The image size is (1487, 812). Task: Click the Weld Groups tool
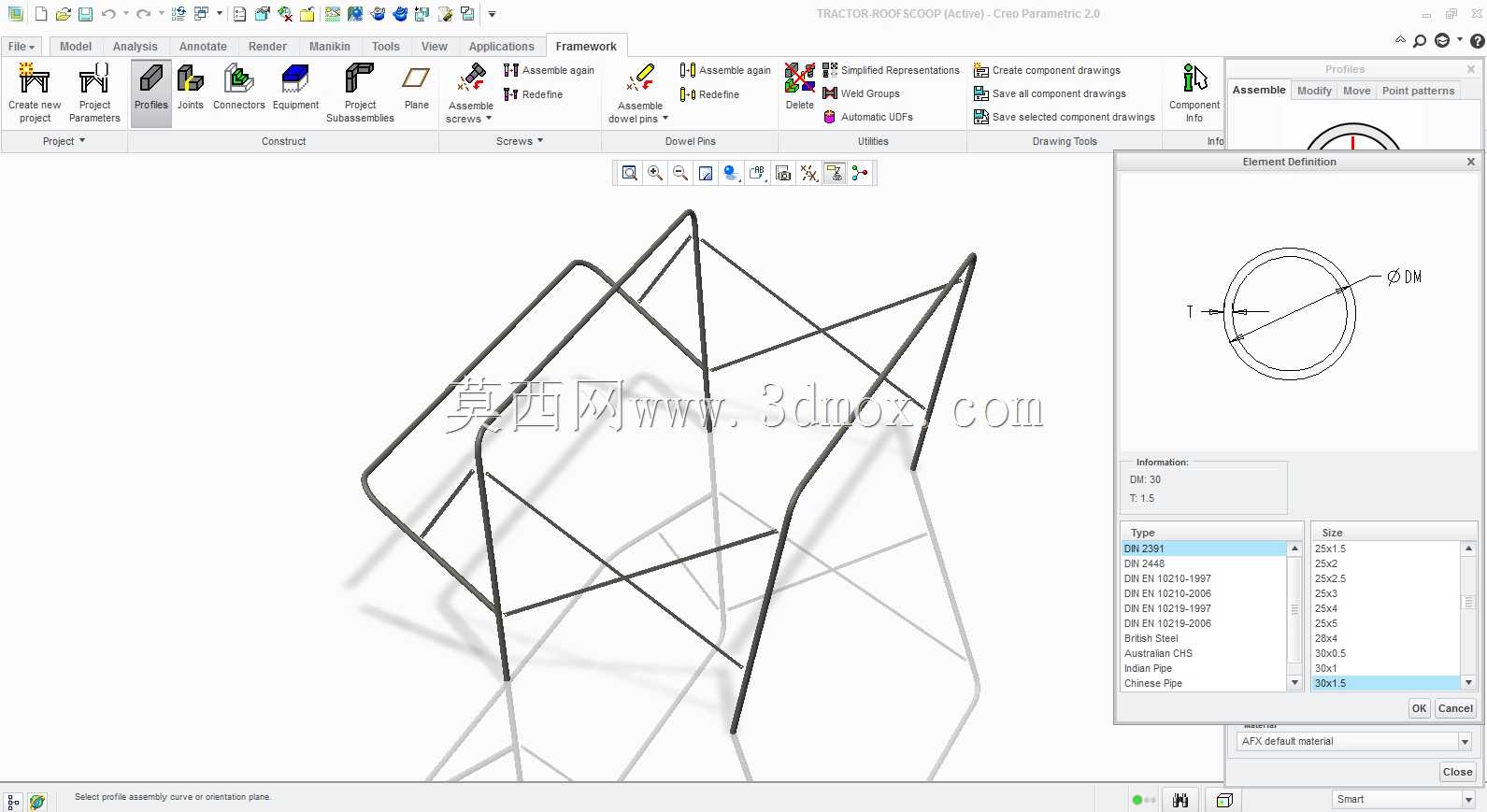tap(861, 93)
